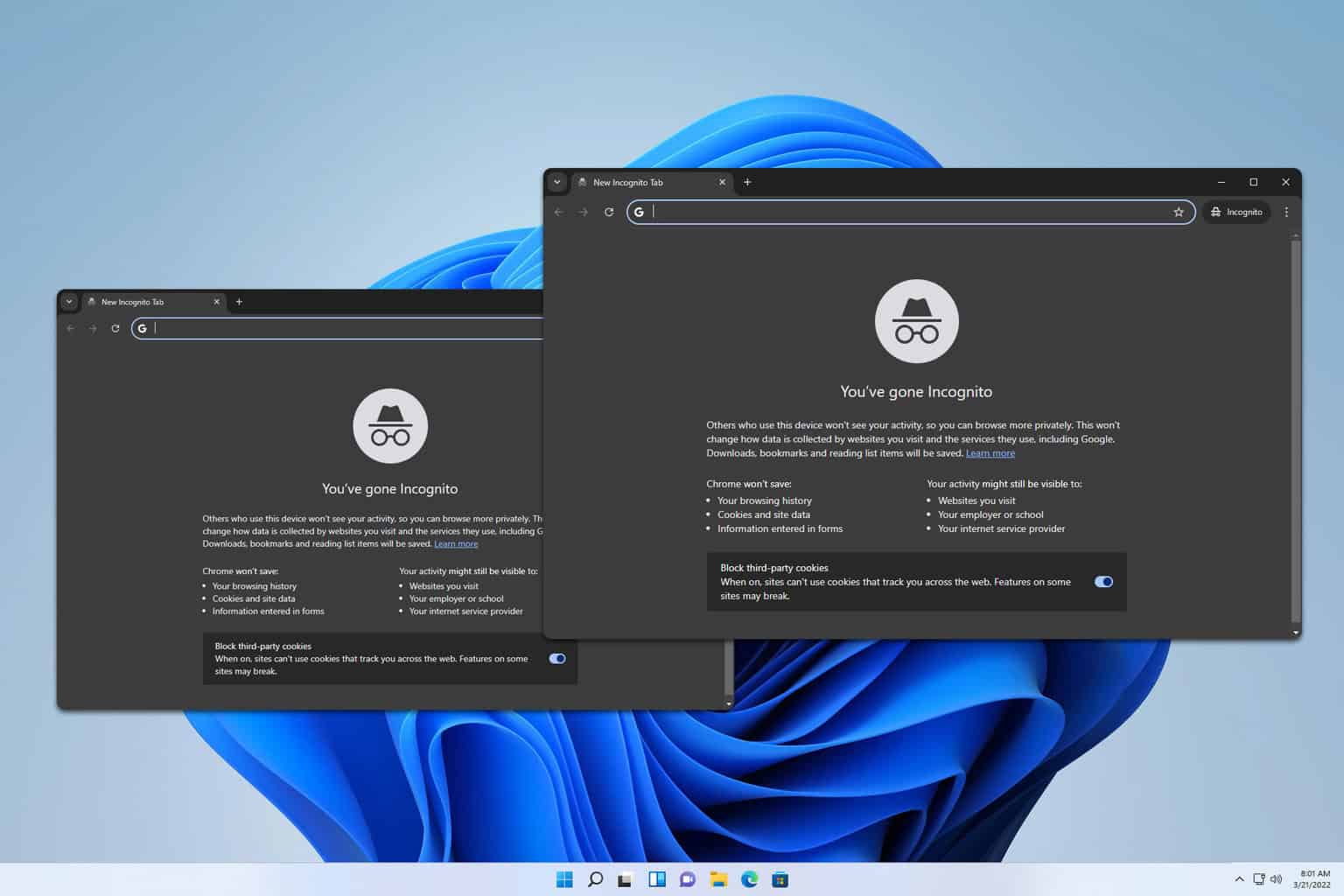
Task: Click 'Your internet service provider' in front window
Action: (x=1002, y=528)
